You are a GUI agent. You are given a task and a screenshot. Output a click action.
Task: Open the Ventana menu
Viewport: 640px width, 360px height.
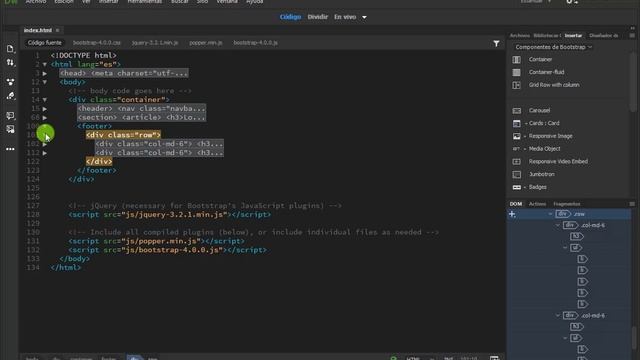point(227,2)
